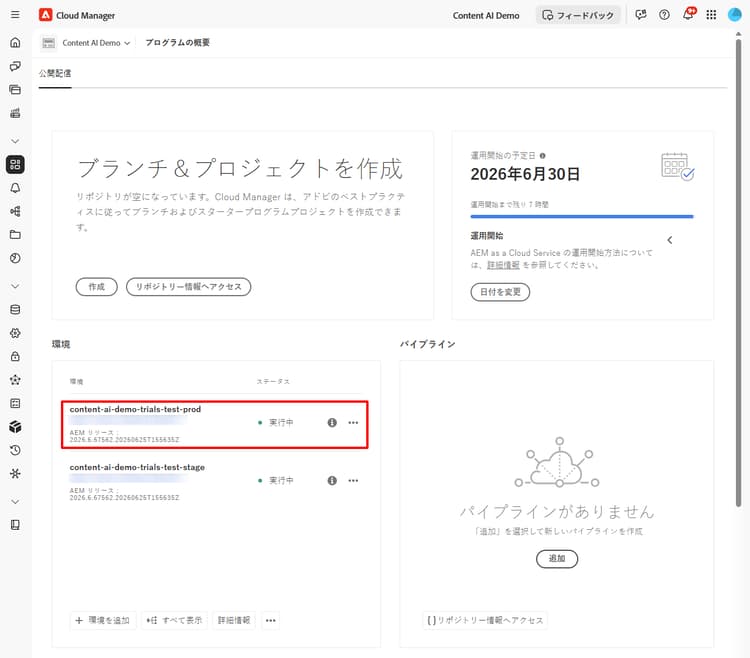Select the 公開配信 tab
The image size is (750, 658).
click(55, 74)
